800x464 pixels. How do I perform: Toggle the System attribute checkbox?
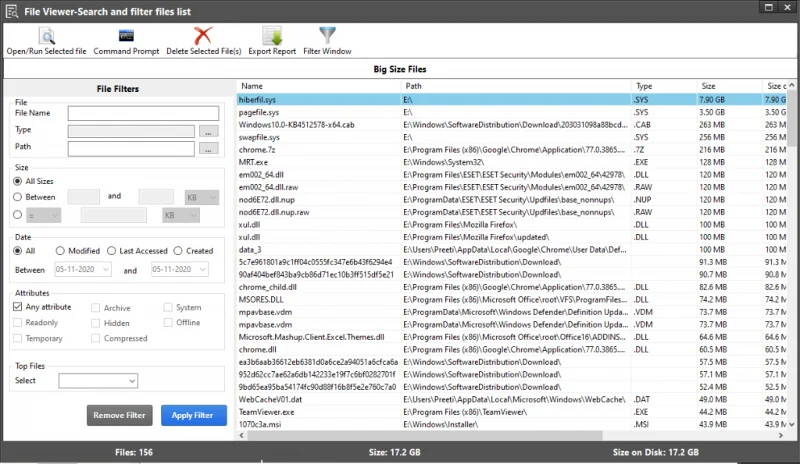pyautogui.click(x=168, y=307)
